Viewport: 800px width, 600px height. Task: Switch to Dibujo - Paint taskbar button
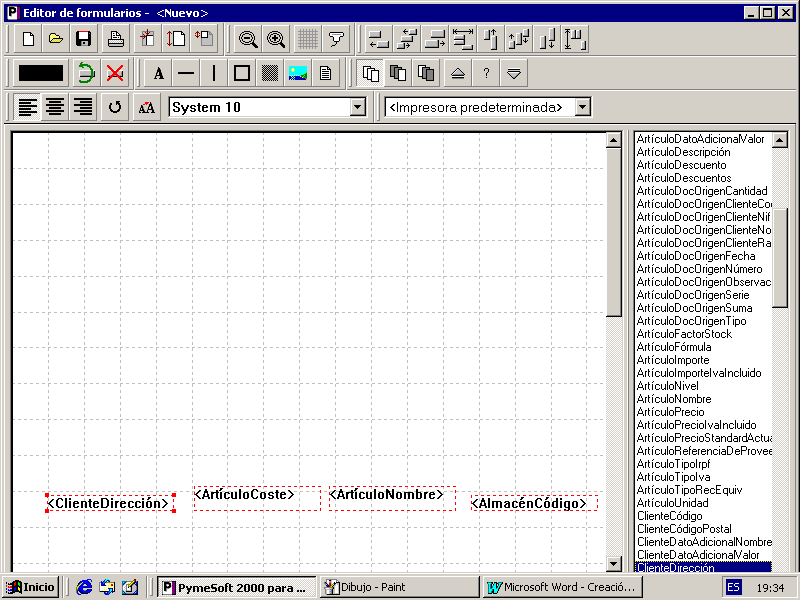pyautogui.click(x=399, y=587)
